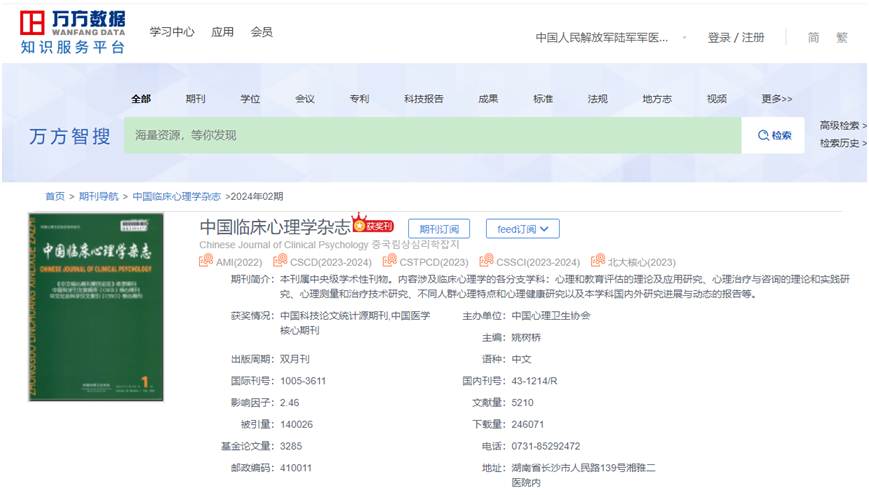869x495 pixels.
Task: Open 高级检索 advanced search
Action: [842, 126]
